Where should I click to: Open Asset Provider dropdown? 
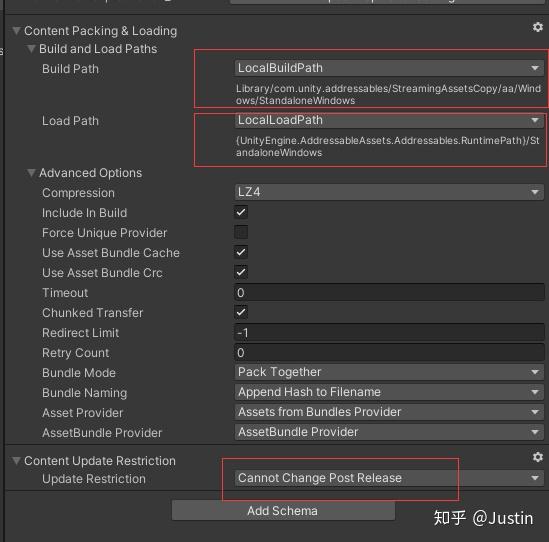[389, 412]
